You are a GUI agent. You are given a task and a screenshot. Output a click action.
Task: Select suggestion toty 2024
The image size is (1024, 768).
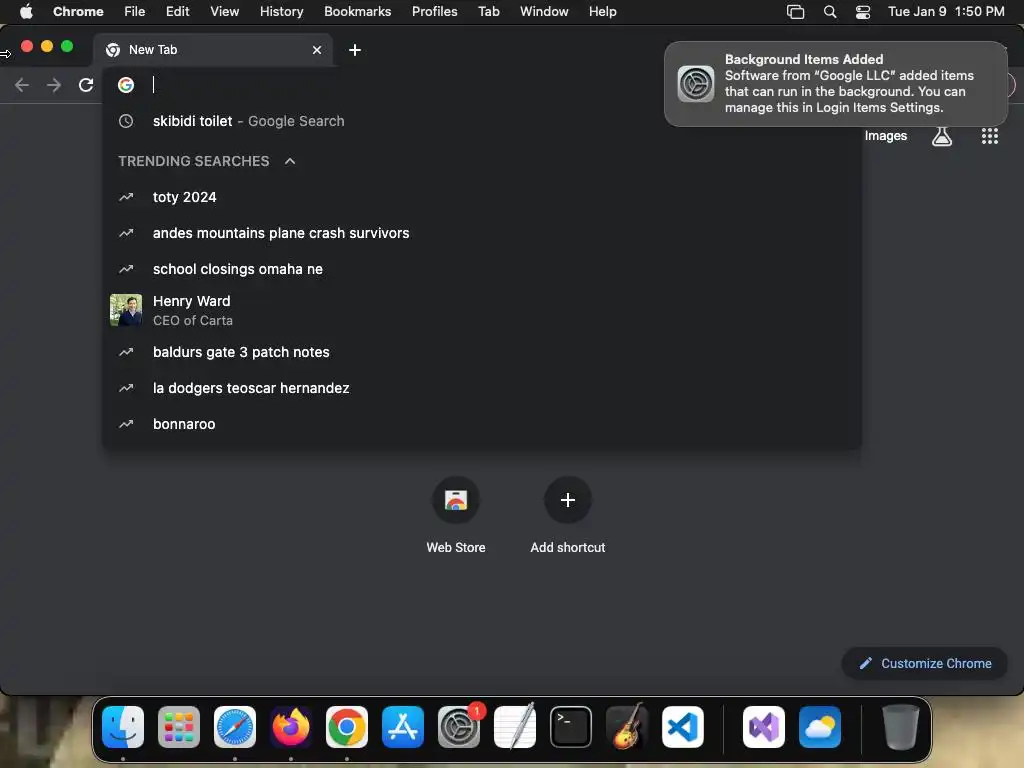tap(482, 197)
